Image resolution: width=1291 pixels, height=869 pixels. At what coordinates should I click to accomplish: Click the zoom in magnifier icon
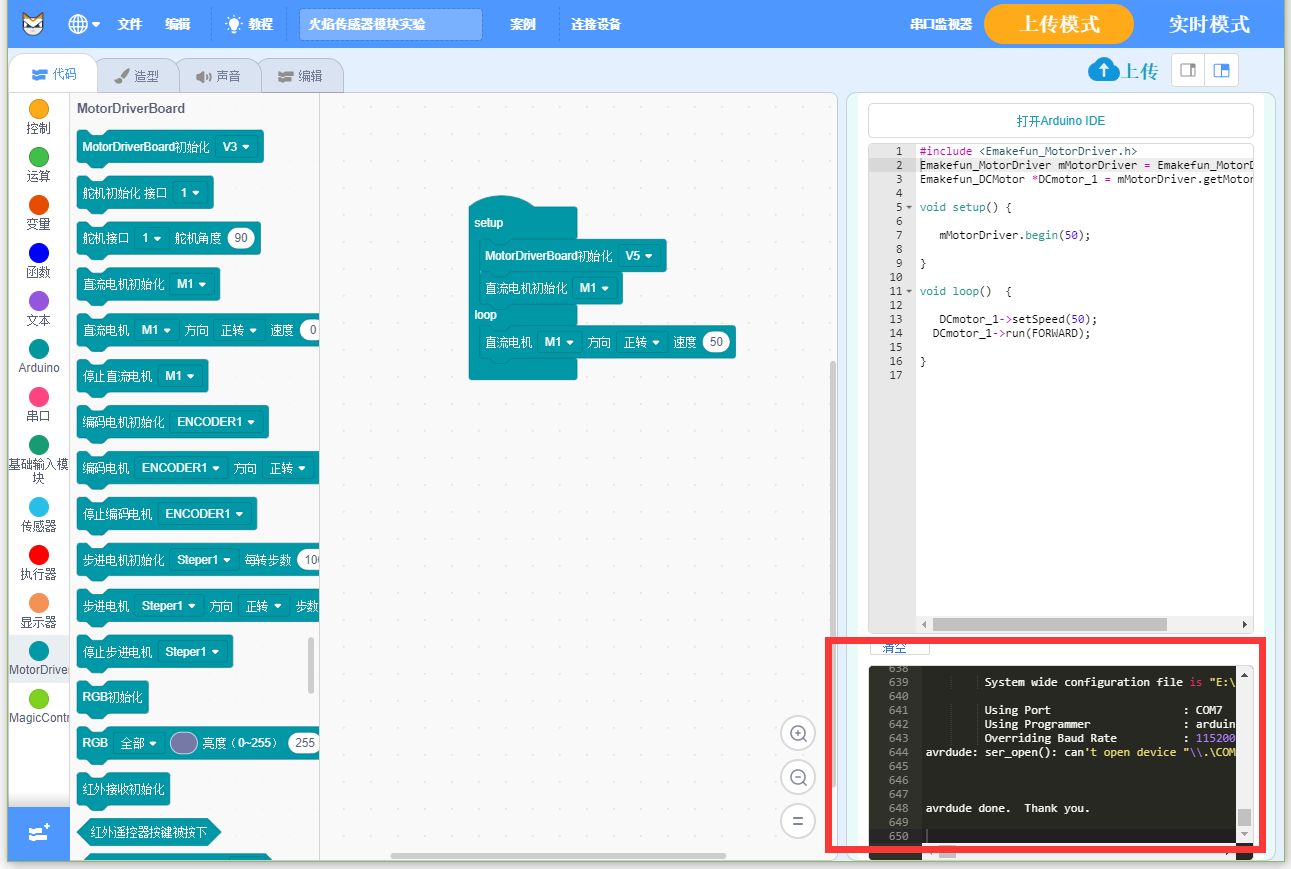pos(798,734)
